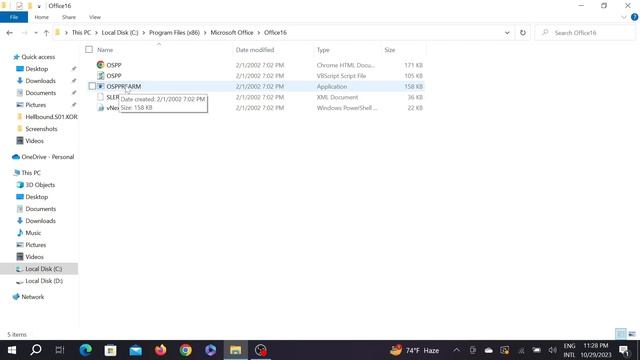Expand Program Files (x86) breadcrumb arrow
The image size is (640, 360).
pyautogui.click(x=205, y=33)
